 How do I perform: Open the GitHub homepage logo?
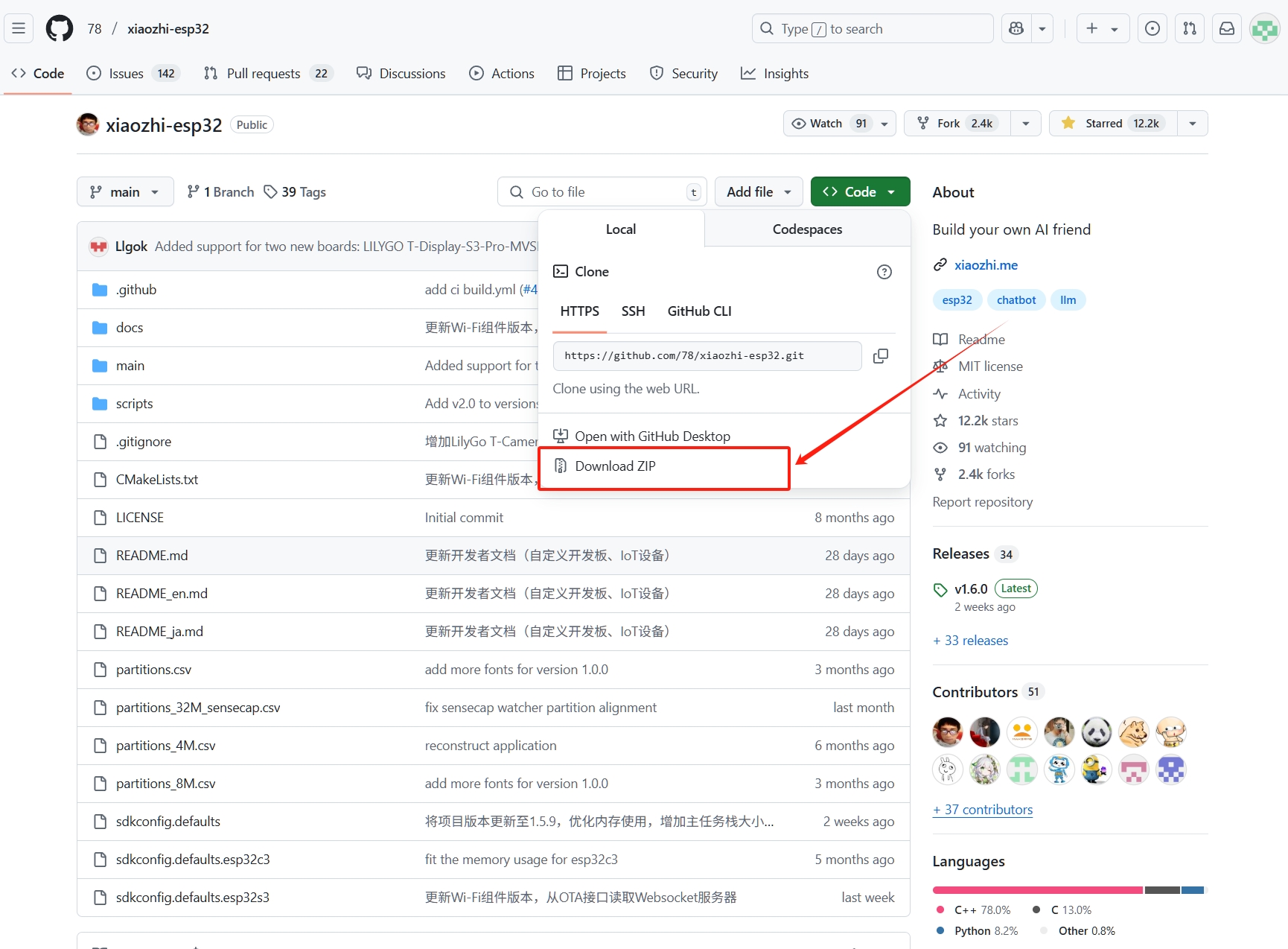(x=60, y=29)
